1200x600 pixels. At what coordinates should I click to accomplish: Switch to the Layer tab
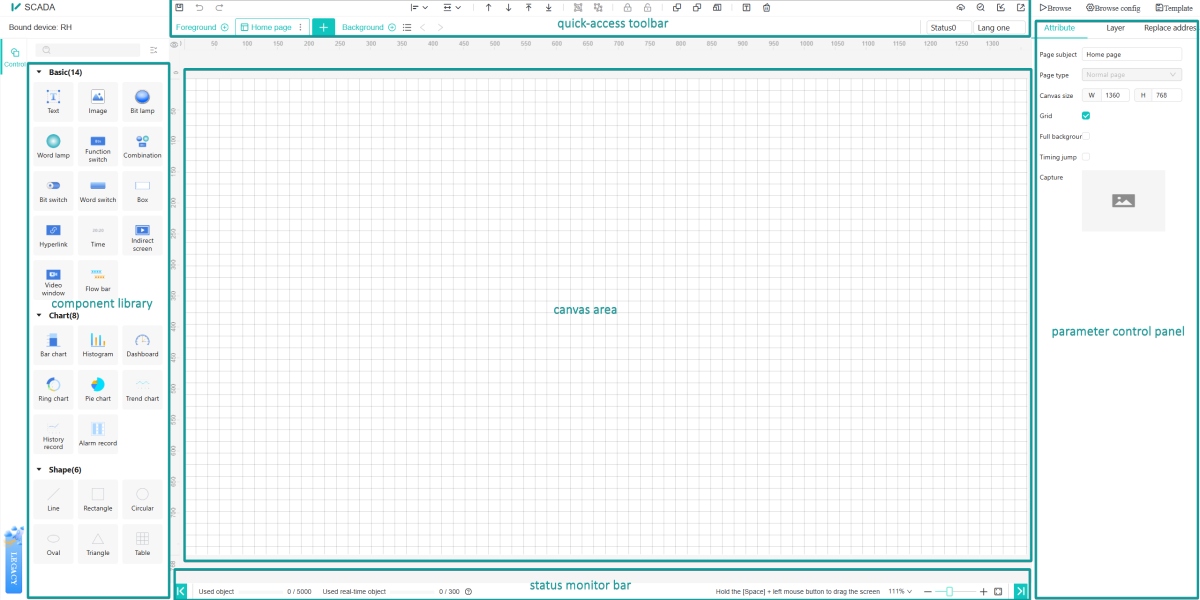coord(1115,28)
